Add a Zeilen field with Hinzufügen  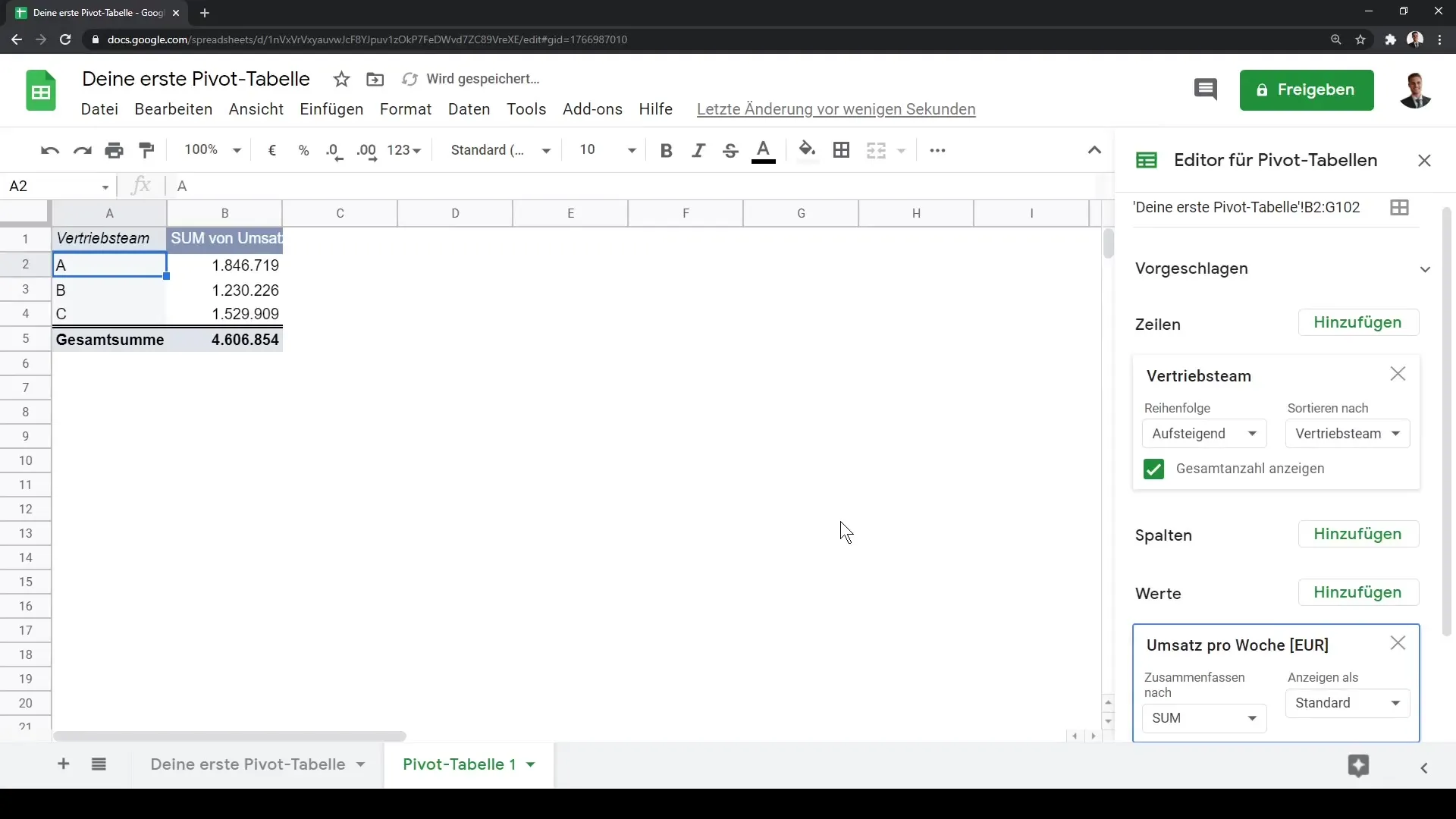coord(1357,323)
